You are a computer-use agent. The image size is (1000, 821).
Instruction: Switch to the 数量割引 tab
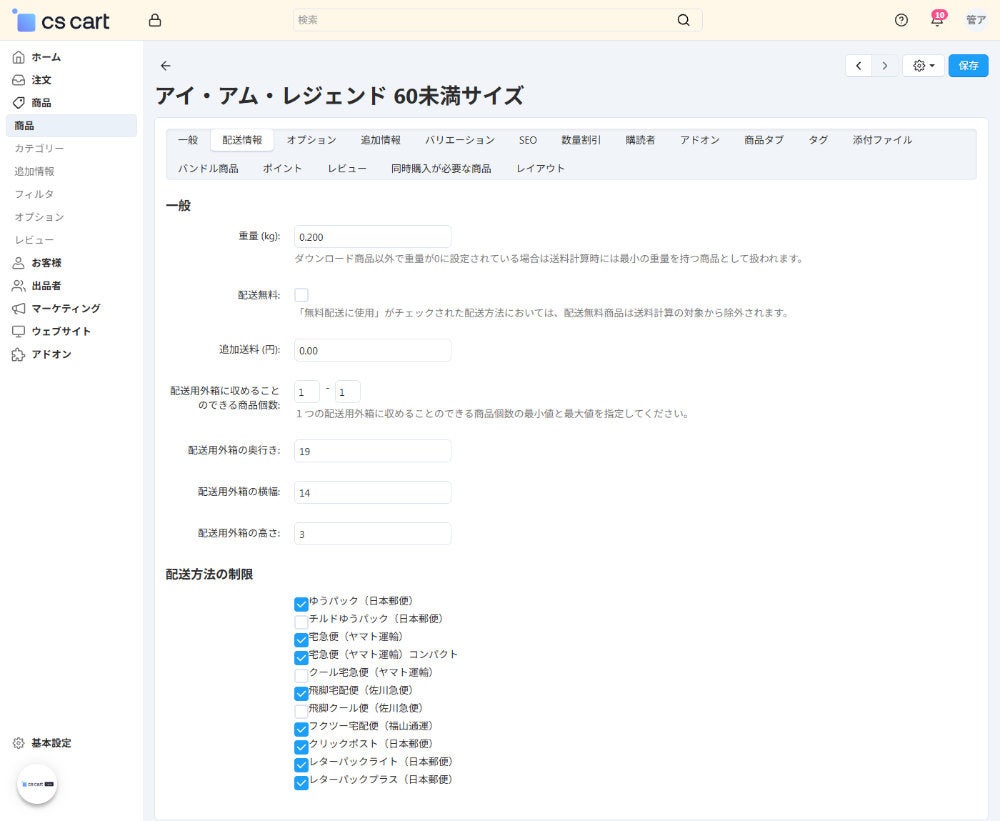coord(581,140)
